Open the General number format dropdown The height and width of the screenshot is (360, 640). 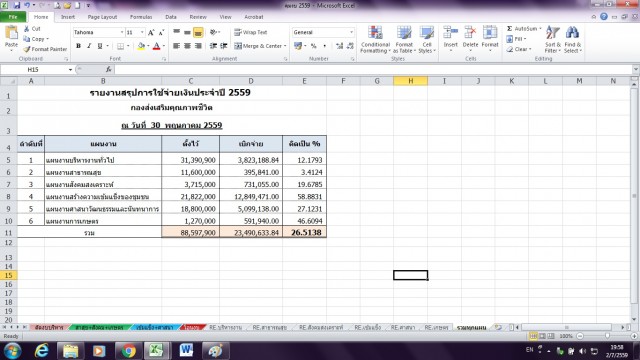pos(351,32)
